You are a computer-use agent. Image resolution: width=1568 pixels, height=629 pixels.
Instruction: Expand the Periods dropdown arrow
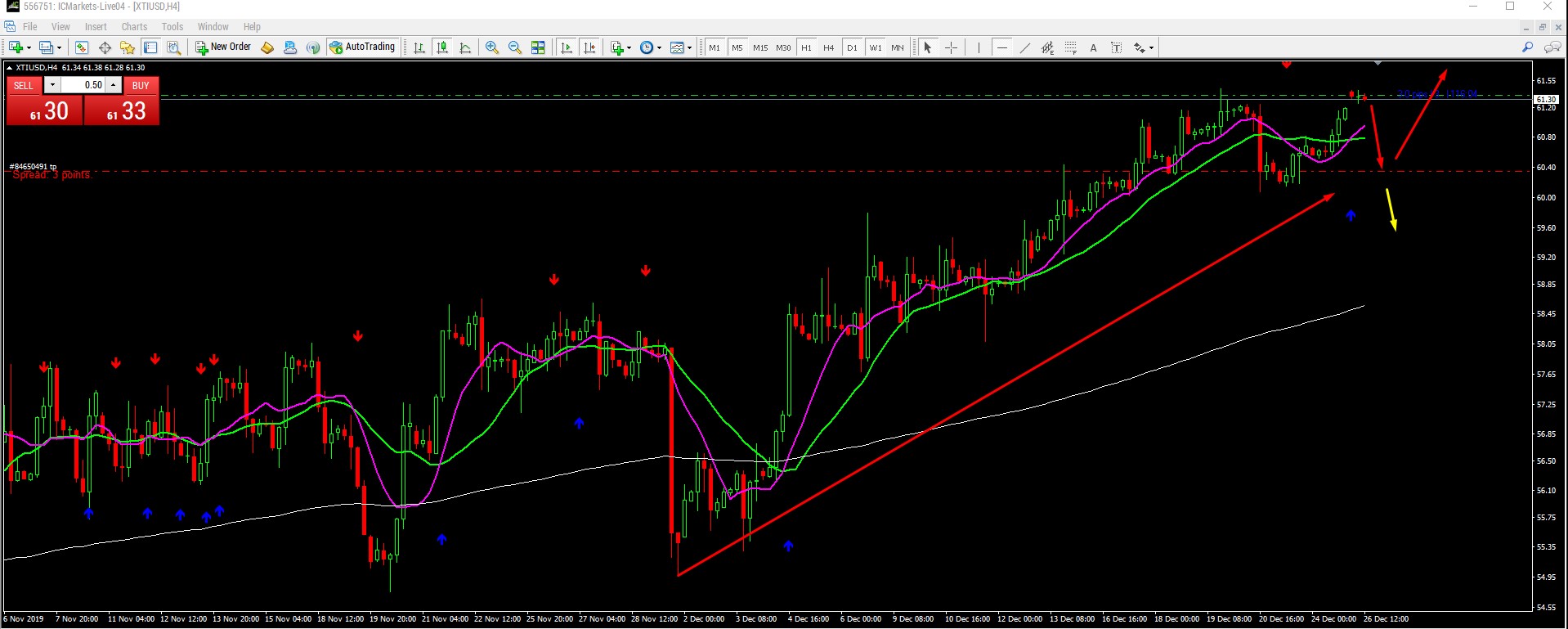tap(659, 47)
